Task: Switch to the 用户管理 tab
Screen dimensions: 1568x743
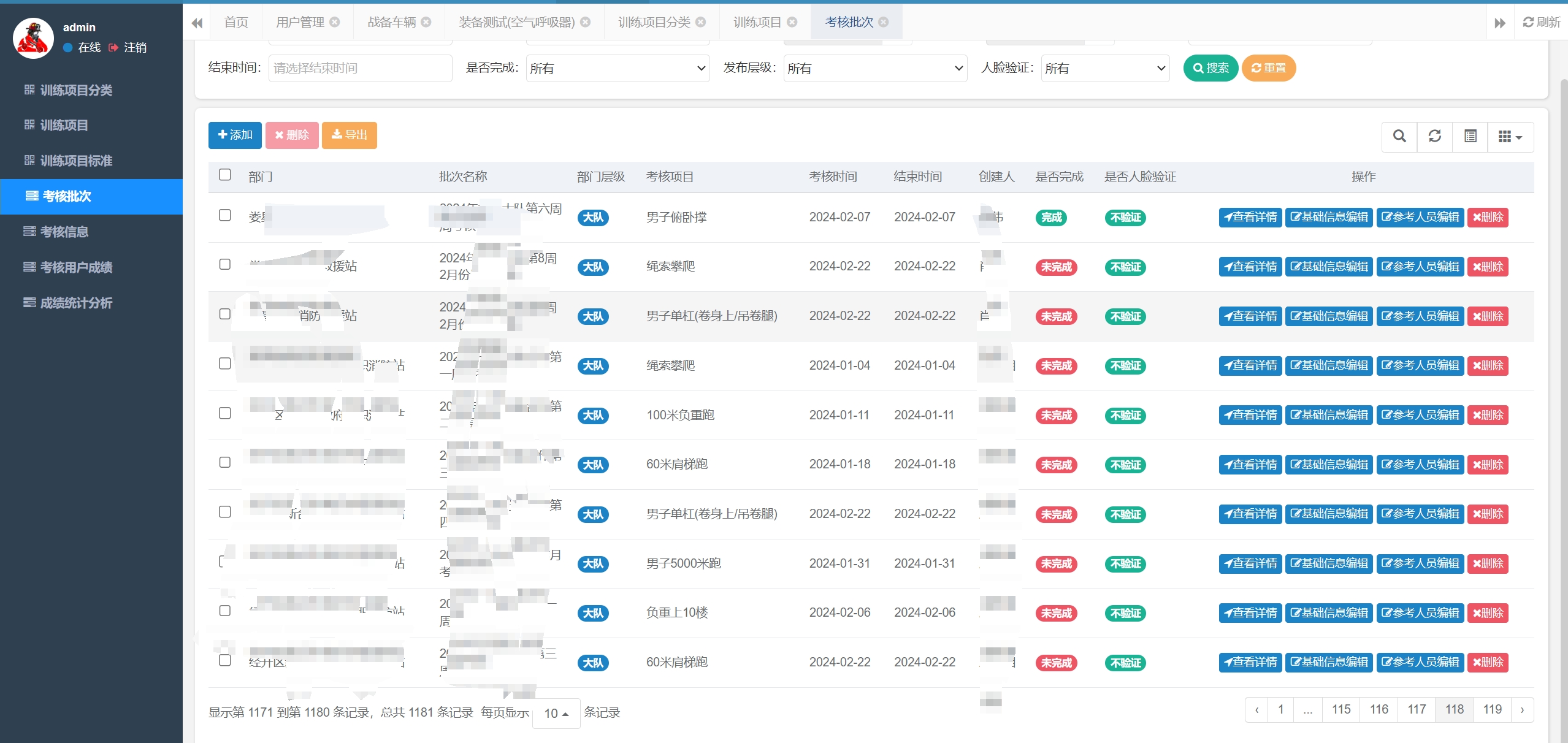Action: point(300,22)
